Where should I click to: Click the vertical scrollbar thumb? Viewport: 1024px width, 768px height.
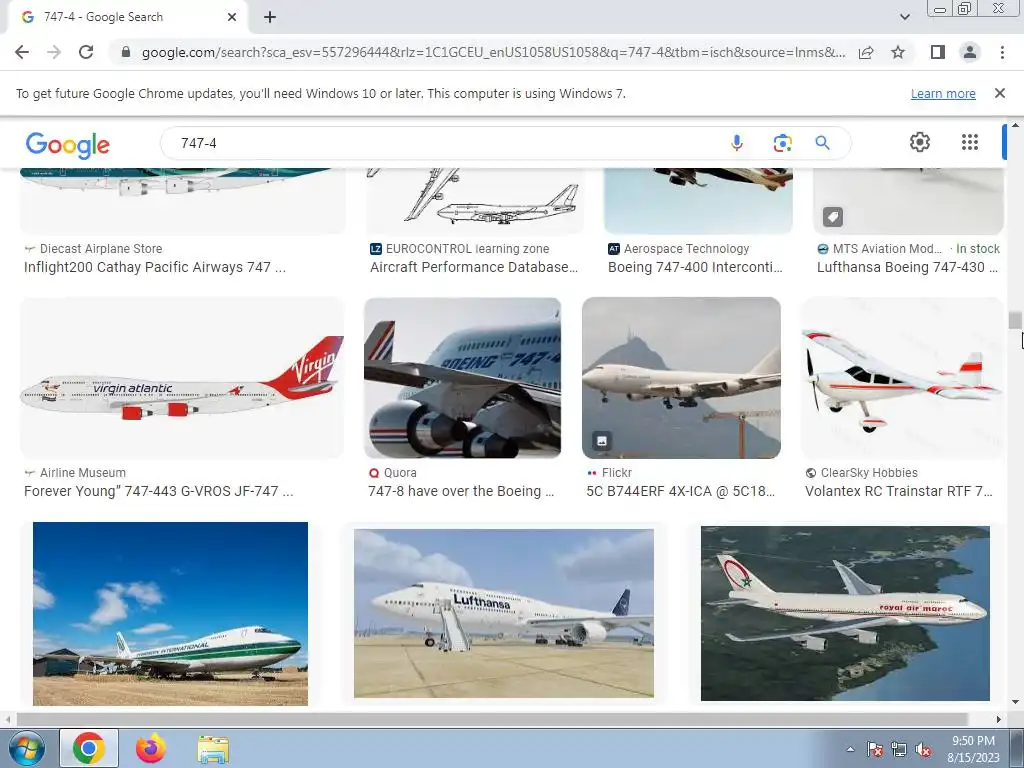(1015, 320)
